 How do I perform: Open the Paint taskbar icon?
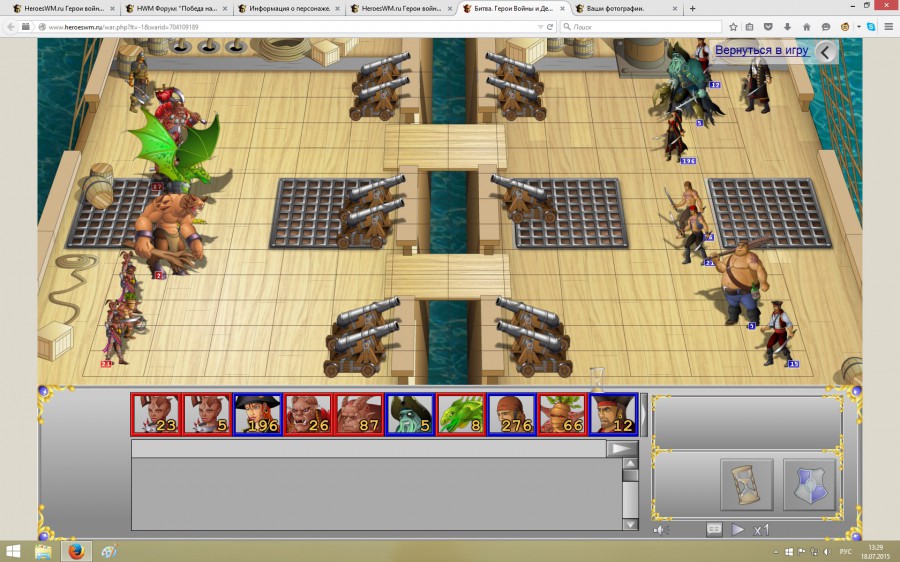point(109,552)
